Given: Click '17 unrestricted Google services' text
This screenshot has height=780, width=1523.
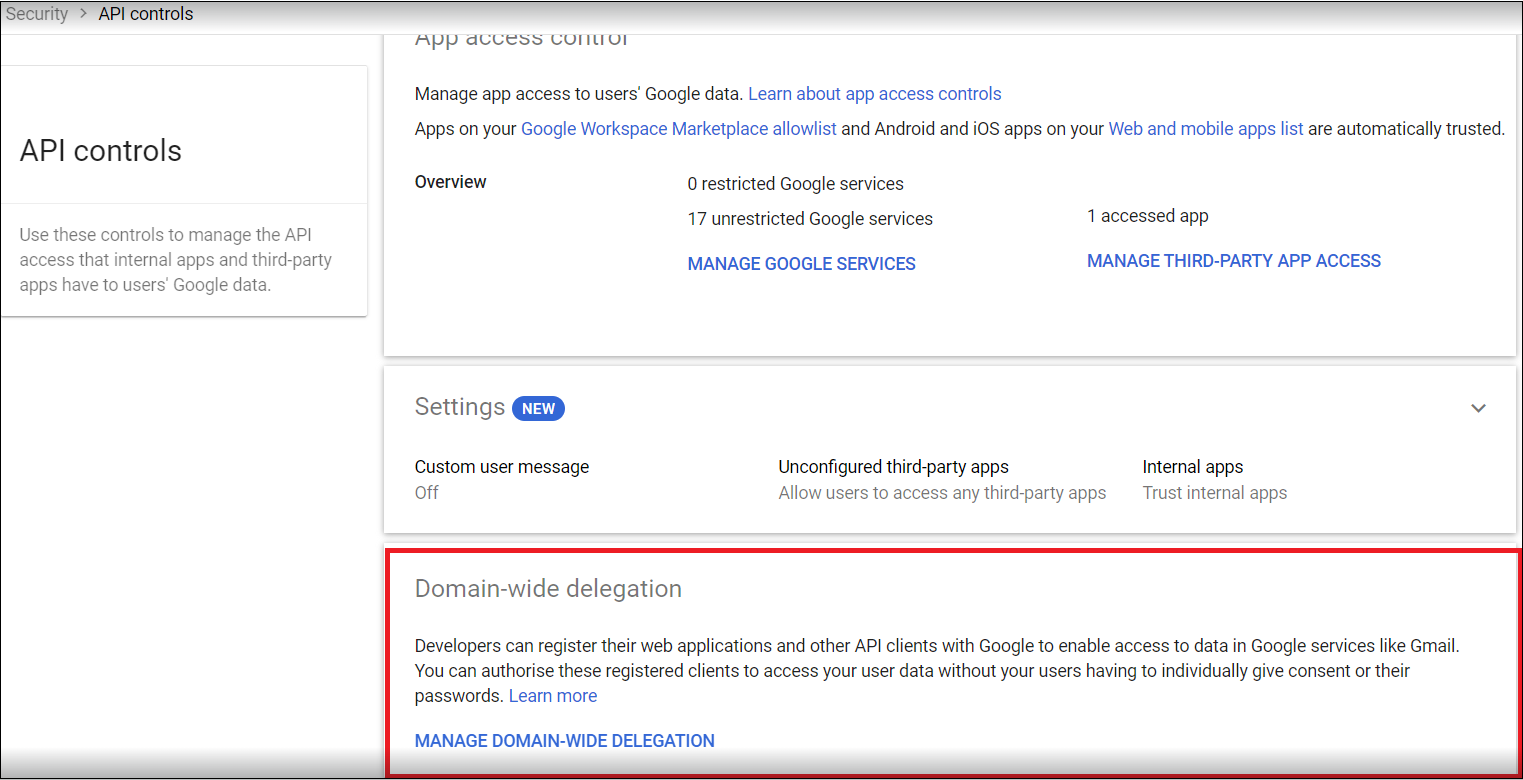Looking at the screenshot, I should pyautogui.click(x=810, y=219).
